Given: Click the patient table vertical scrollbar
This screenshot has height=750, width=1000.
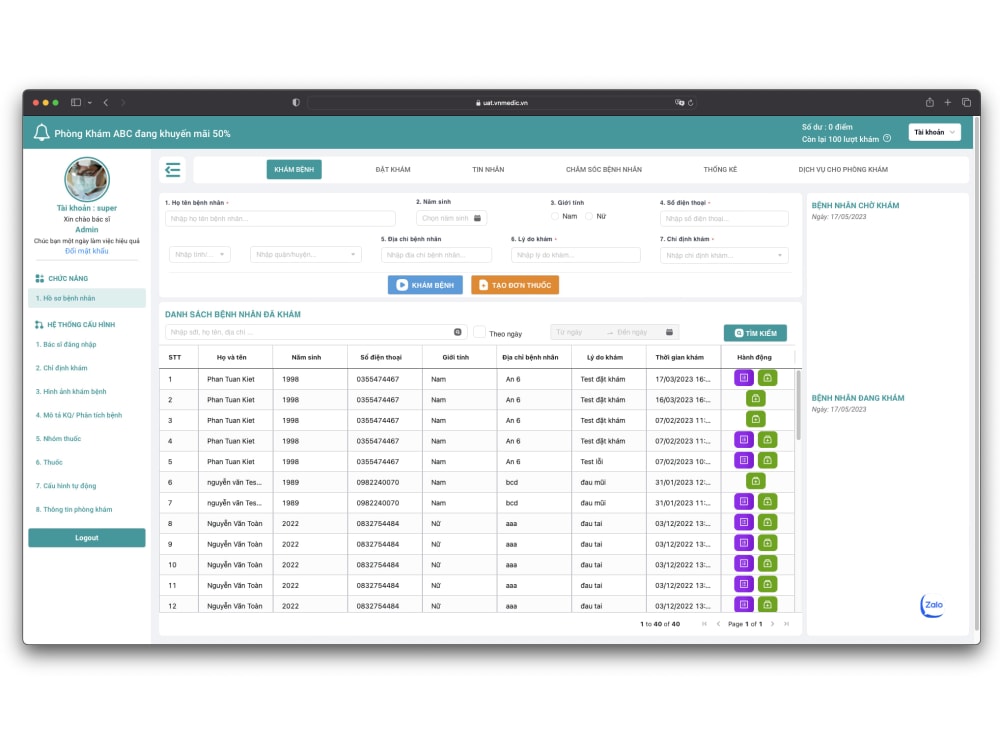Looking at the screenshot, I should pyautogui.click(x=798, y=405).
